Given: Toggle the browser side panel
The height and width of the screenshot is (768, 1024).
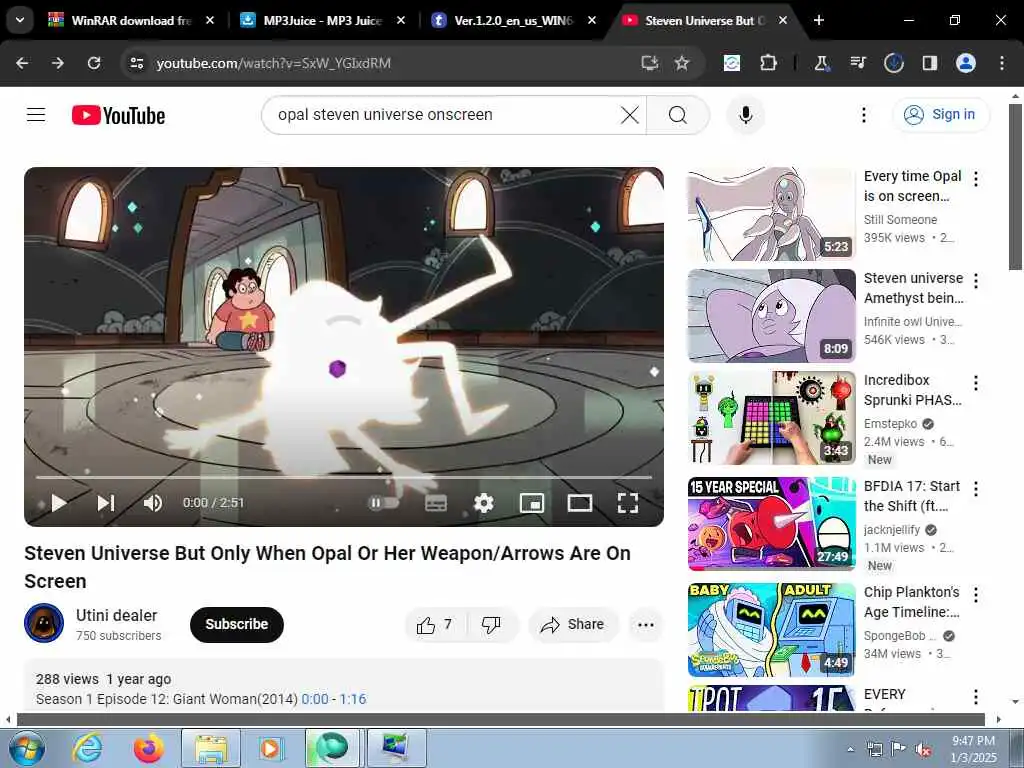Looking at the screenshot, I should tap(929, 63).
